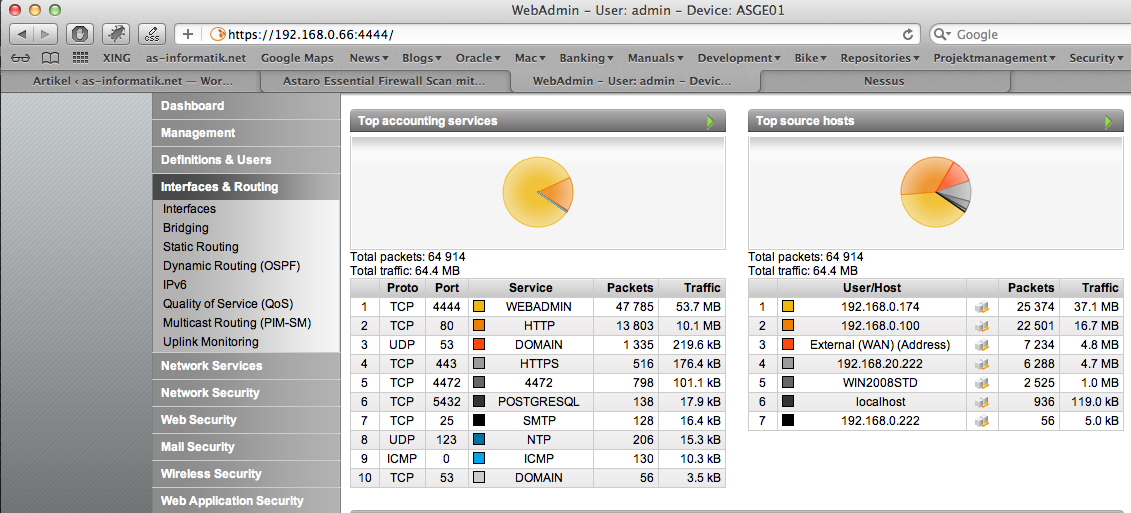This screenshot has height=513, width=1131.
Task: Open Top Sites grid icon
Action: (80, 58)
